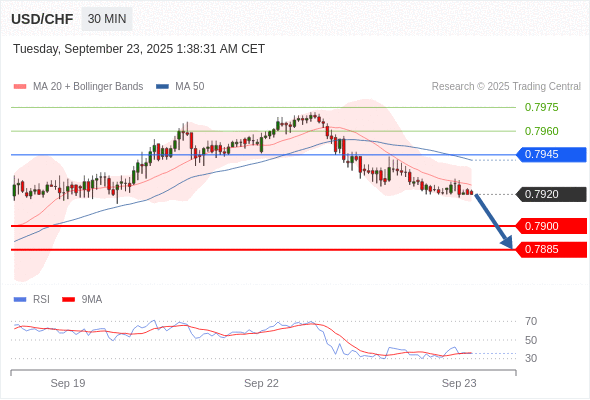Select the 0.7900 red support tag

coord(551,226)
